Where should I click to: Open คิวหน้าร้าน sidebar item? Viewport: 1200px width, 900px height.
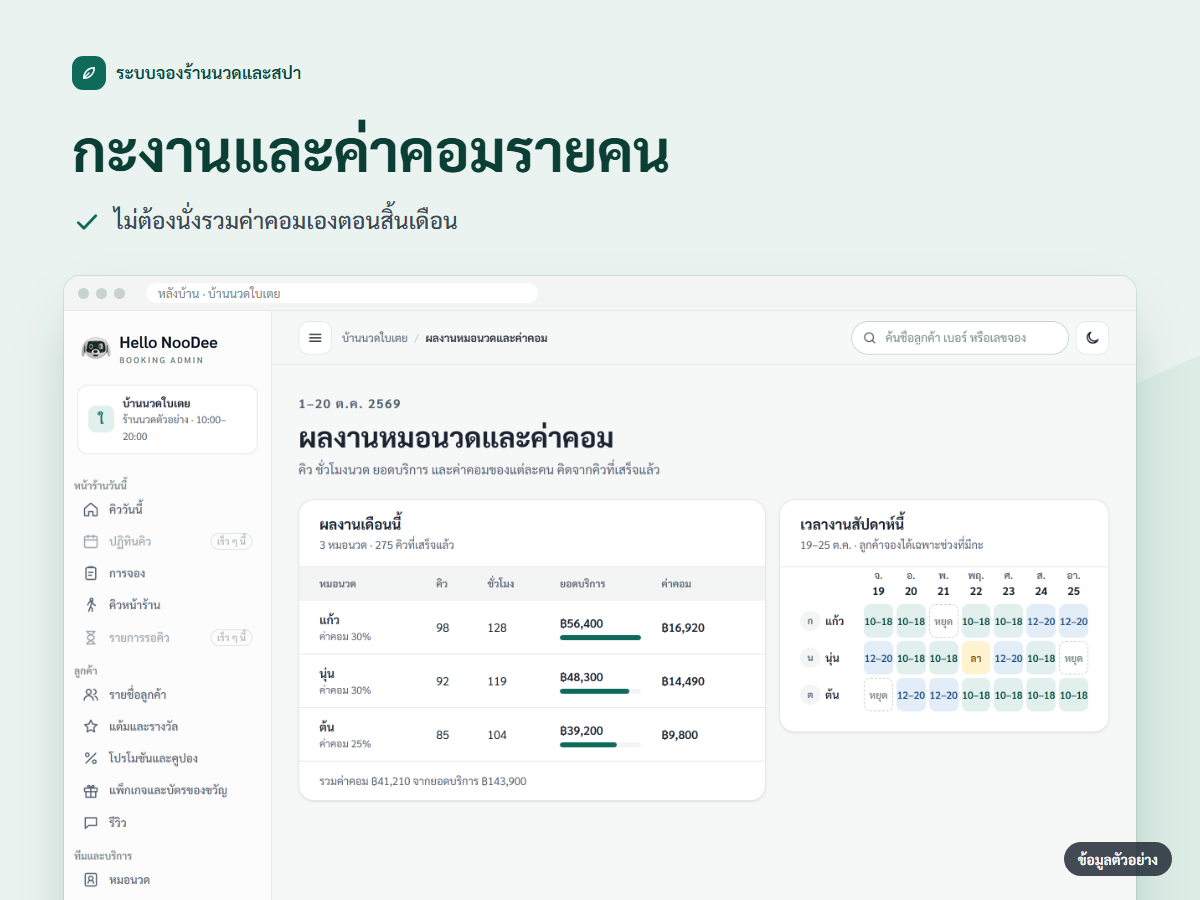click(167, 605)
